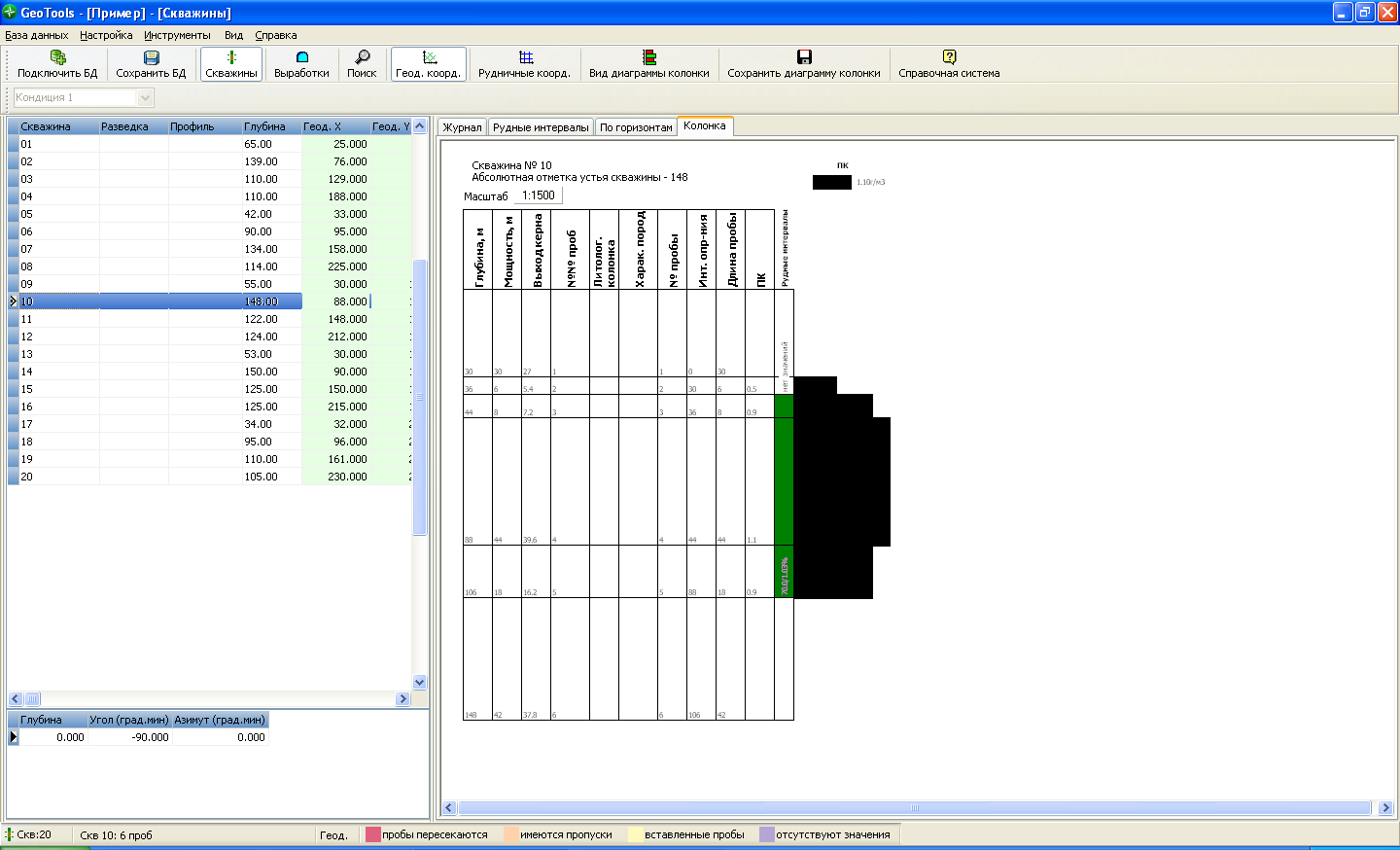Screen dimensions: 1400x850
Task: Switch to Рудничные коорд.
Action: pyautogui.click(x=525, y=64)
